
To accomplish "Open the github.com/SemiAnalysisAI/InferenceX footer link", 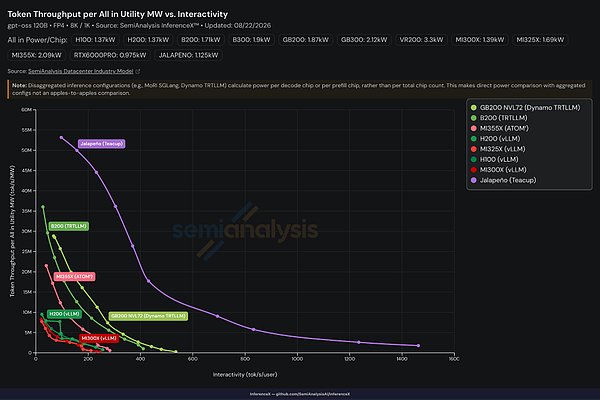I will coord(313,394).
